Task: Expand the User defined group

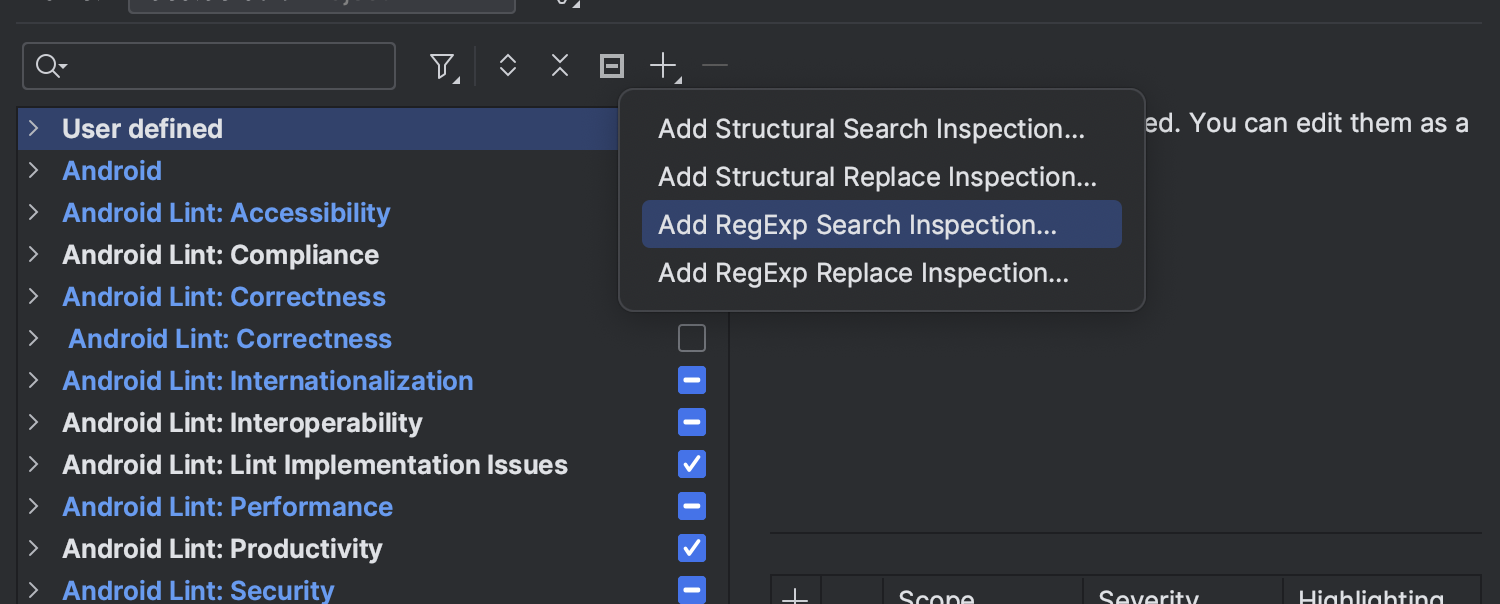Action: pyautogui.click(x=34, y=129)
